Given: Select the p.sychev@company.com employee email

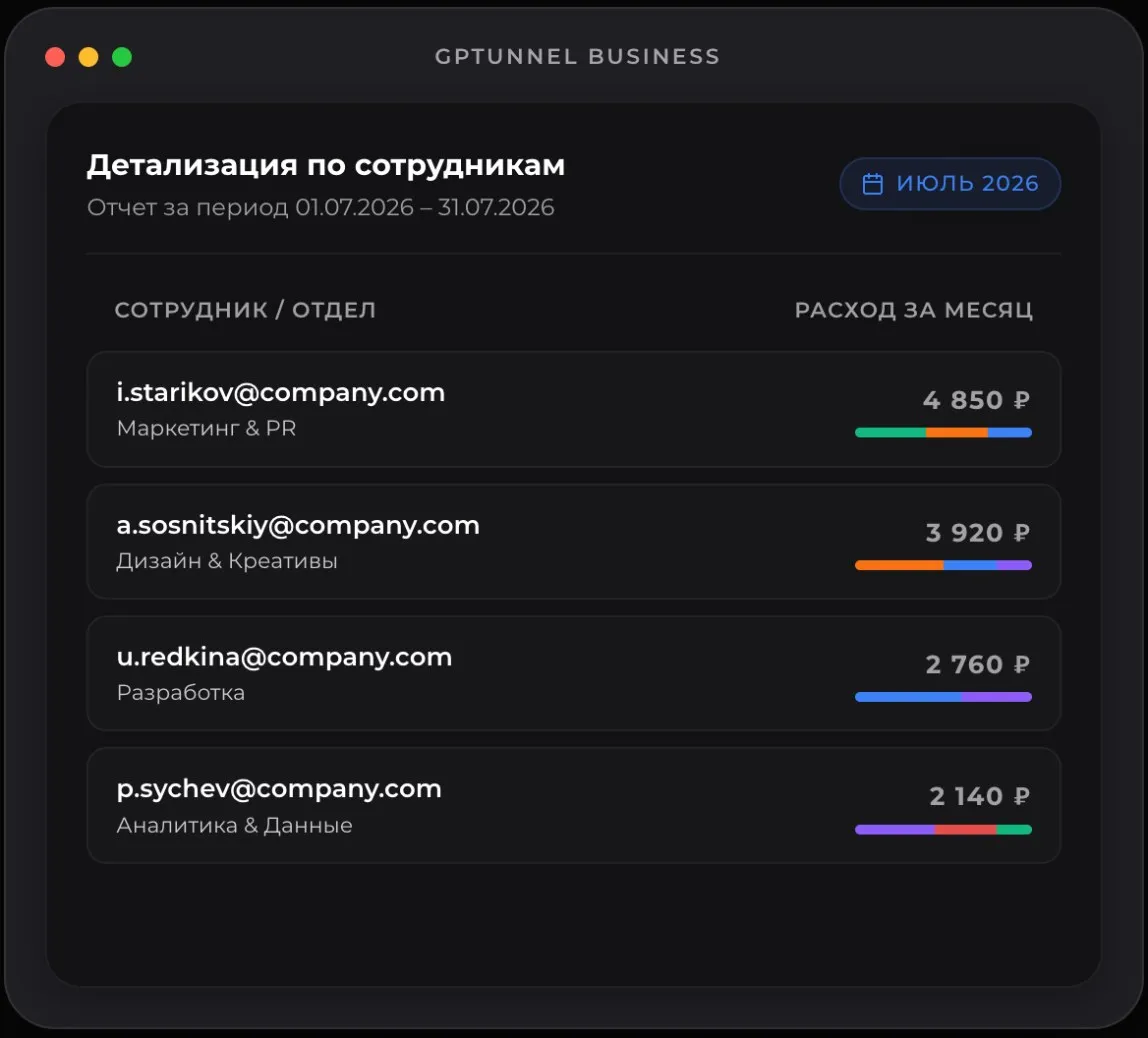Looking at the screenshot, I should coord(279,789).
